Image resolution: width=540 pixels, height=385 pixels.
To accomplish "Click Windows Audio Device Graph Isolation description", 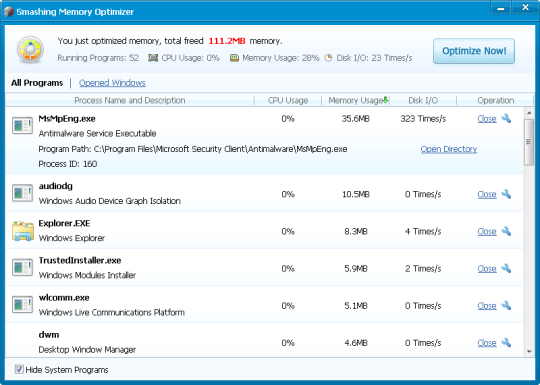I will [x=110, y=201].
